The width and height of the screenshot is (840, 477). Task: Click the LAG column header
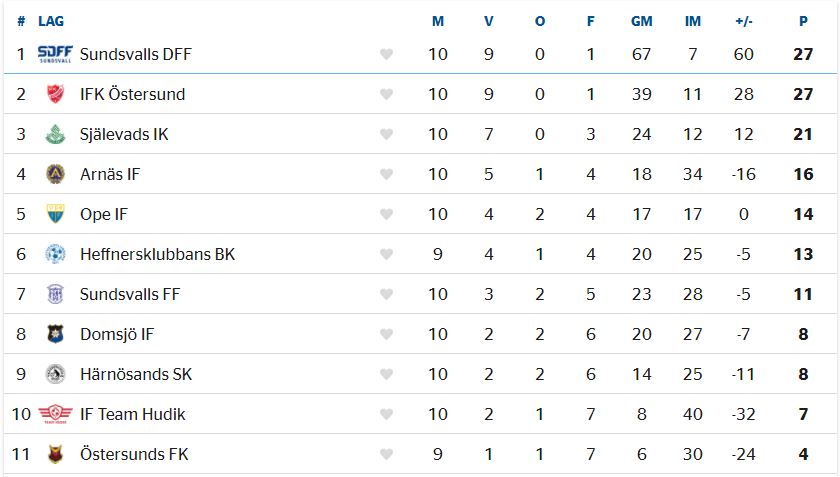pyautogui.click(x=51, y=21)
